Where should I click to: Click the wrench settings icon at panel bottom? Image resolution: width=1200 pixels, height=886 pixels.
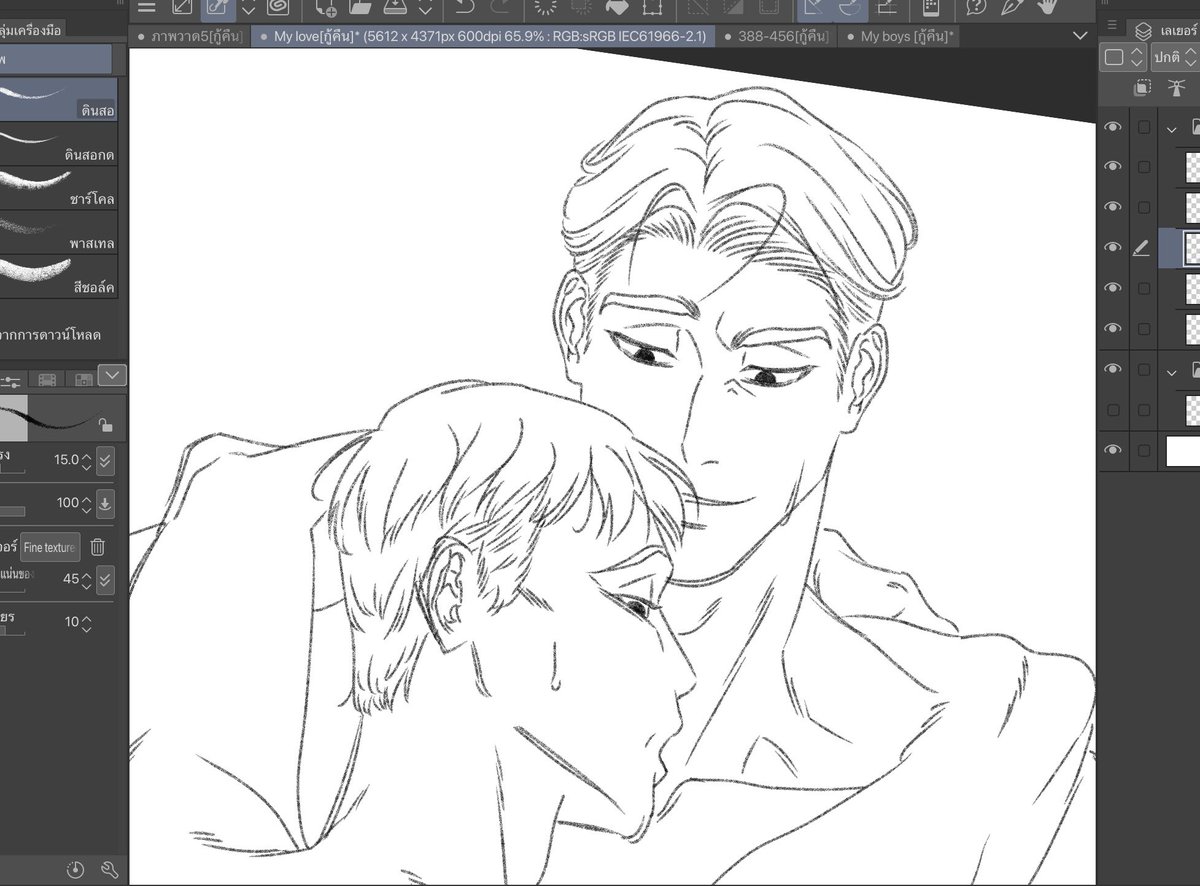tap(110, 869)
